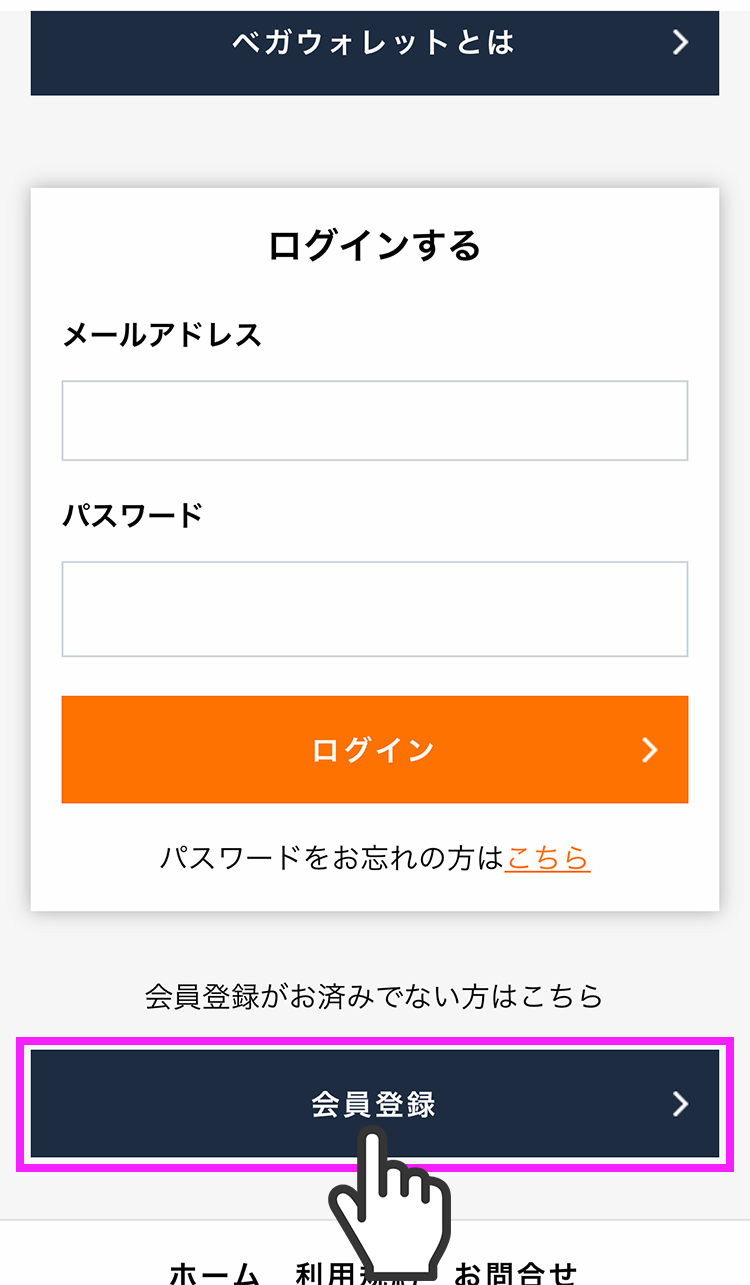Click the chevron on the 会員登録 button
Image resolution: width=750 pixels, height=1285 pixels.
point(680,1103)
